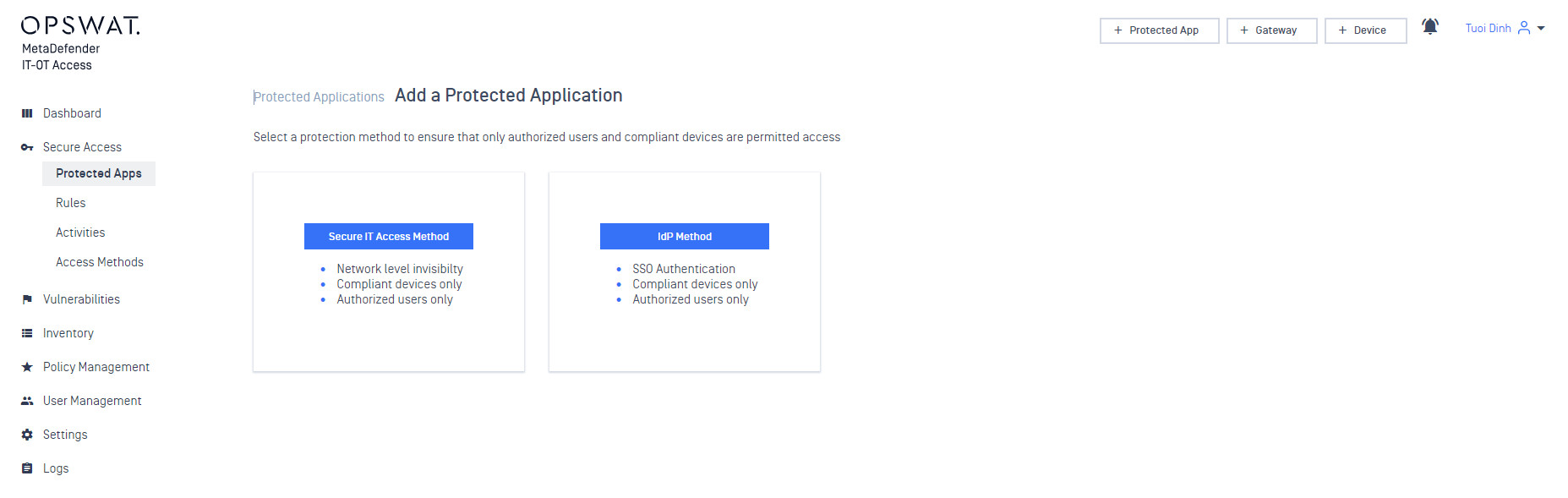Image resolution: width=1568 pixels, height=498 pixels.
Task: Click the Settings gear icon
Action: (27, 435)
